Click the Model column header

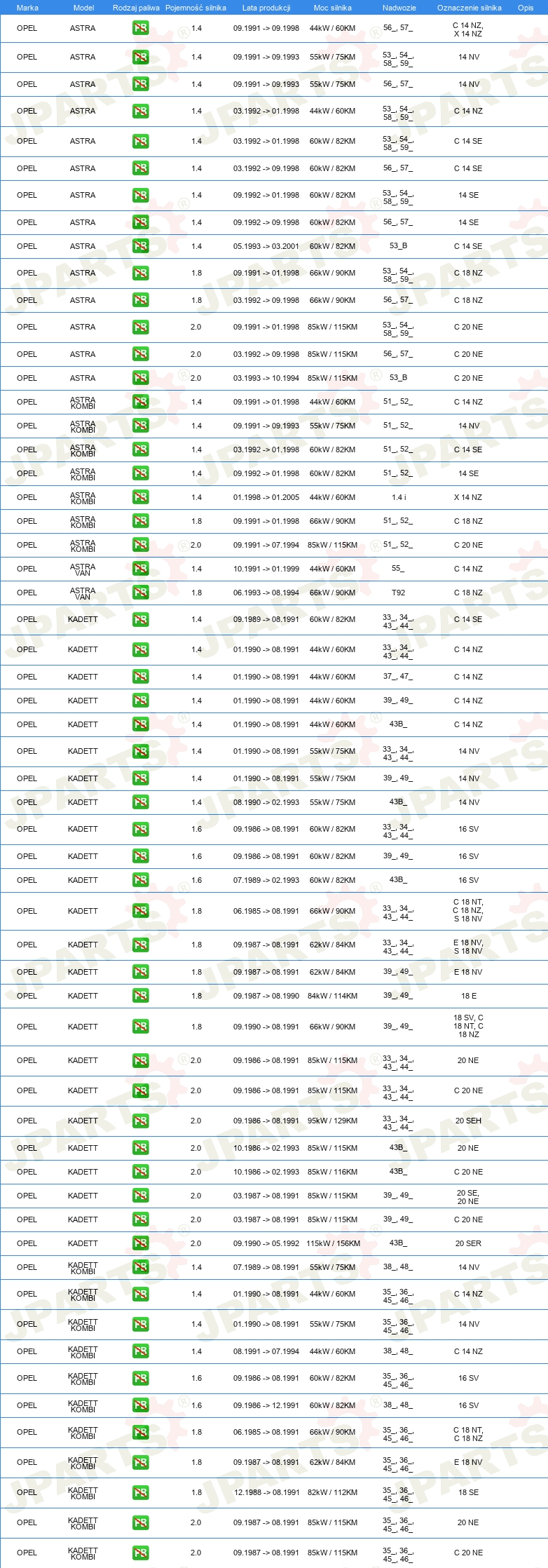(83, 8)
